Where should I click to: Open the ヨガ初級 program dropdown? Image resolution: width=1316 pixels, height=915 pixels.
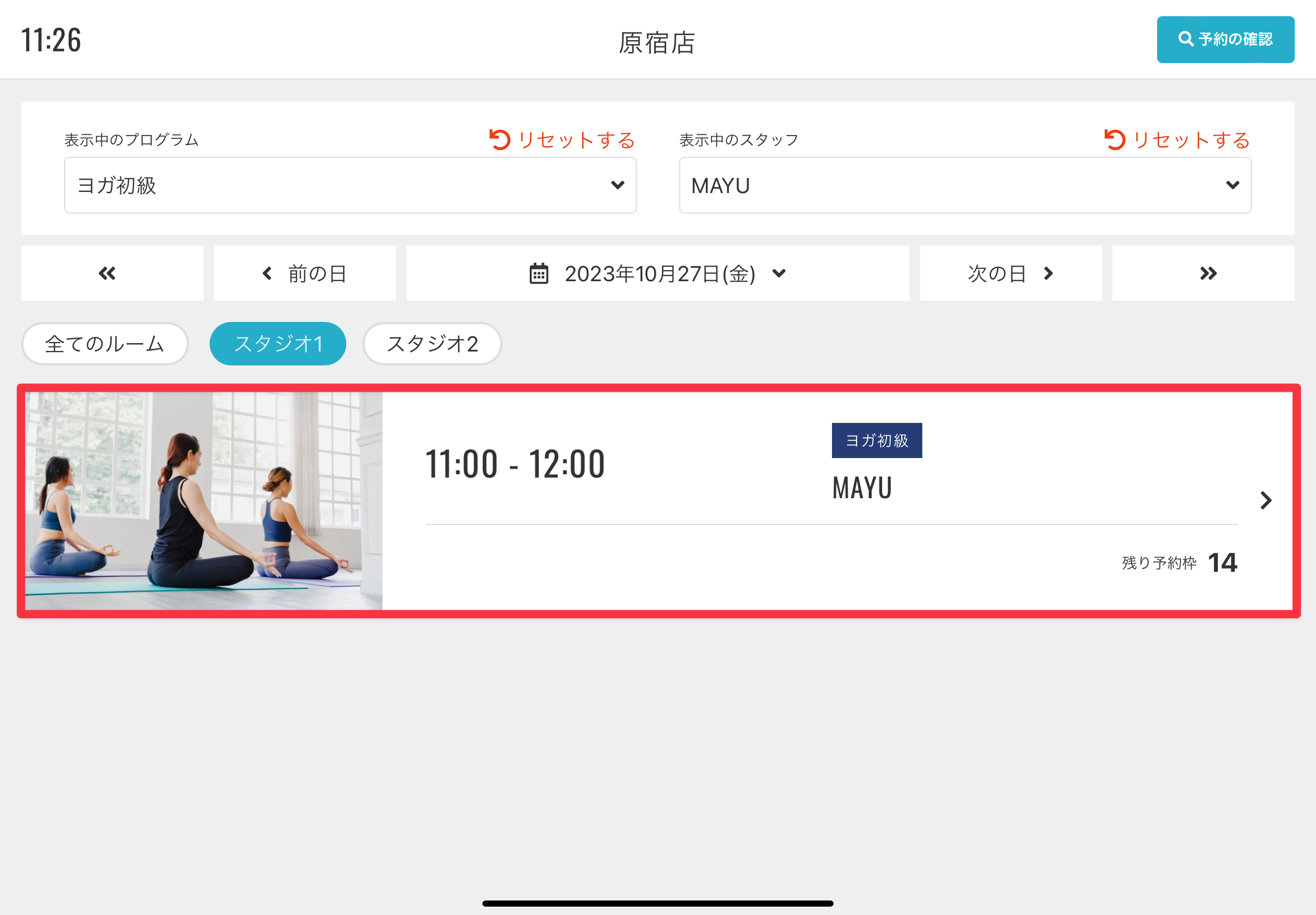[x=350, y=185]
